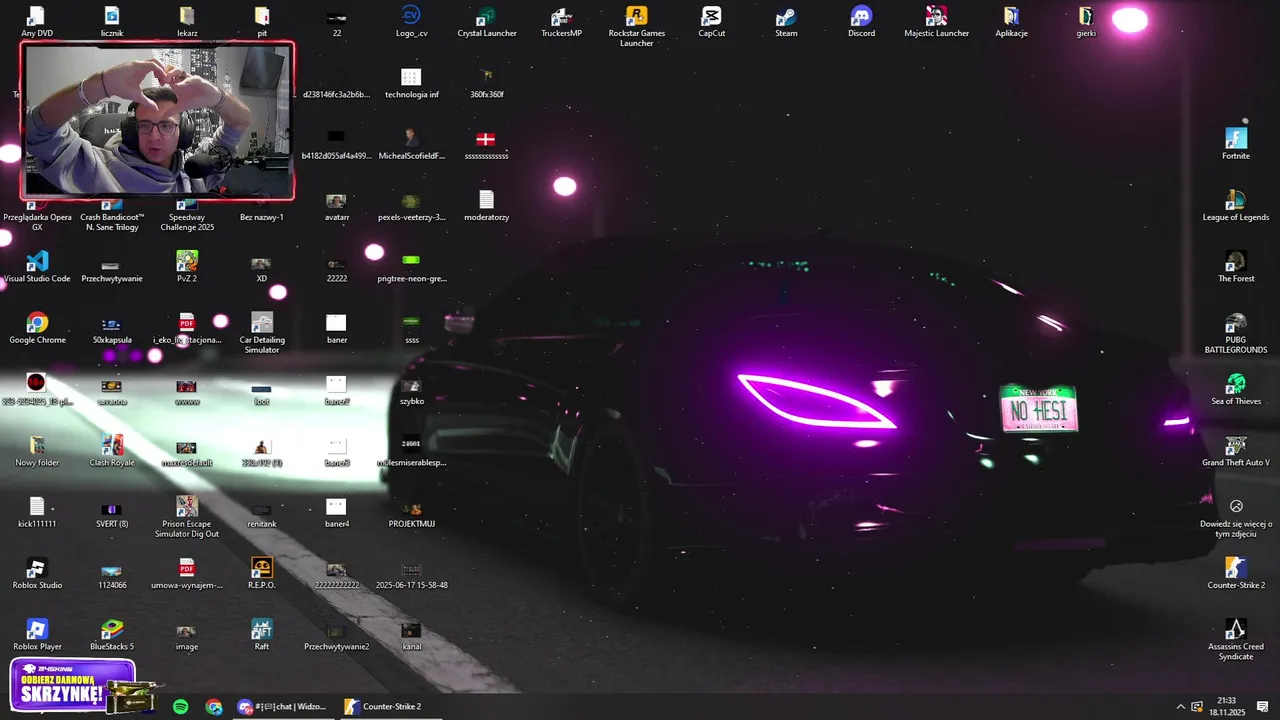Select the SVERT (8) file
Viewport: 1280px width, 720px height.
click(x=112, y=512)
